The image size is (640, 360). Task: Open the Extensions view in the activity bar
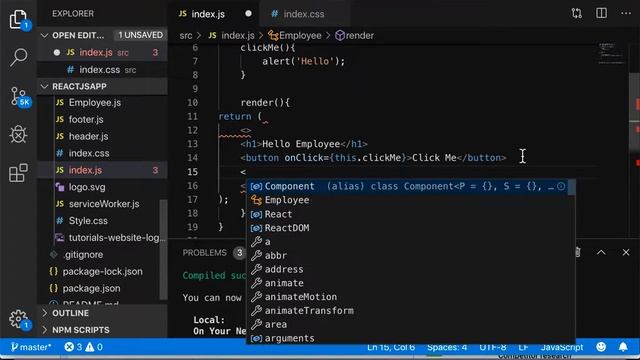tap(18, 172)
